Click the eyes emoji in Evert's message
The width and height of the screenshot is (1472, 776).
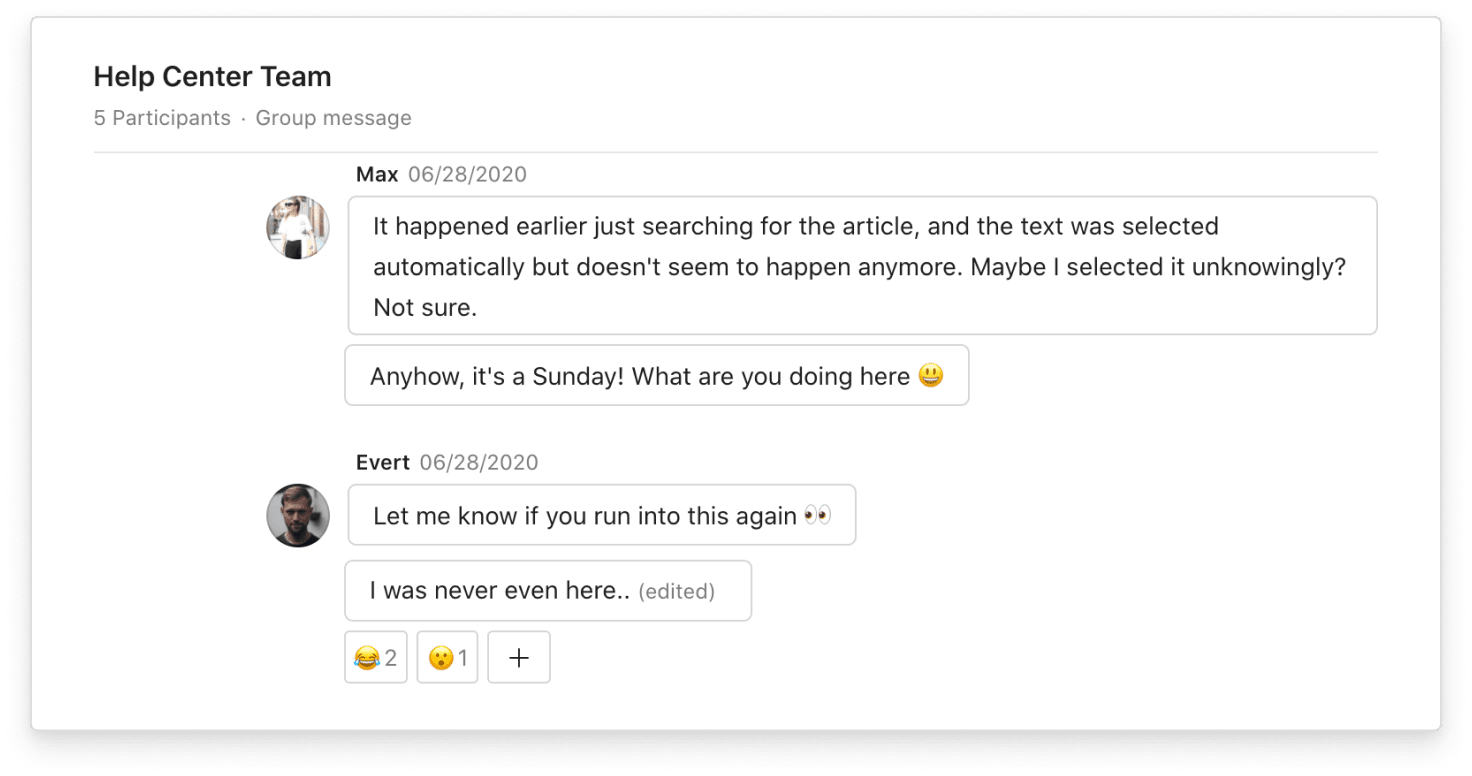point(816,514)
